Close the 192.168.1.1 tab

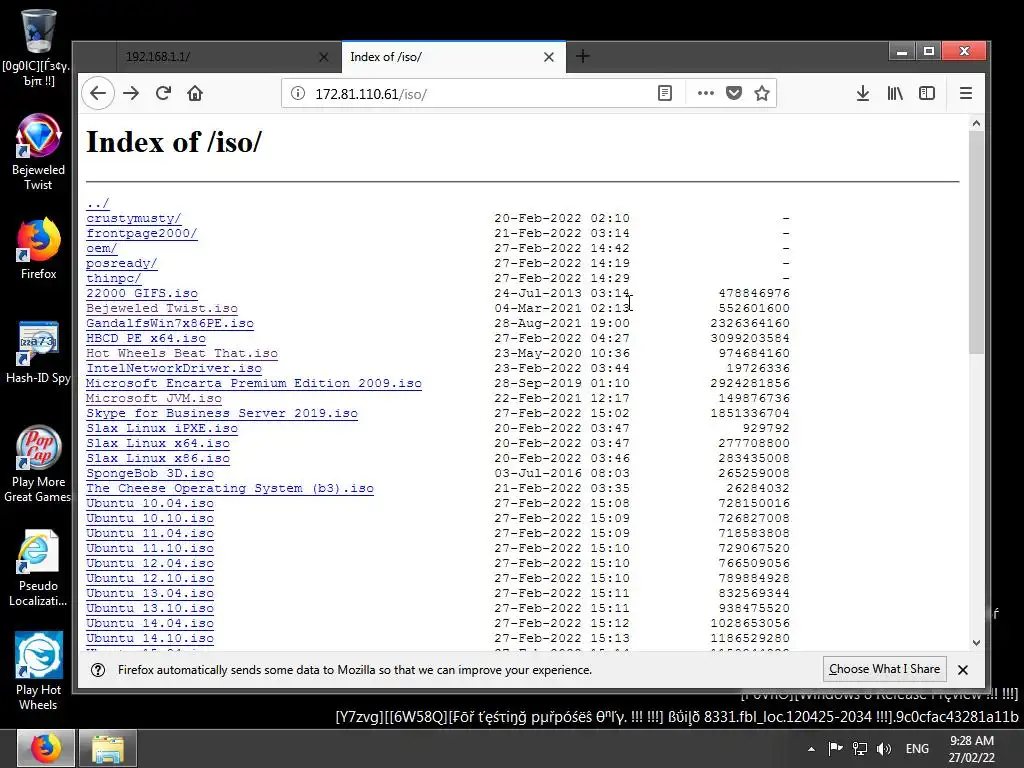323,57
